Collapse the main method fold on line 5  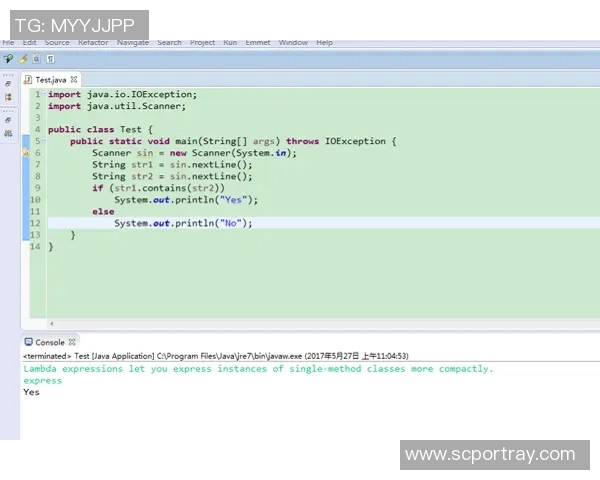43,141
